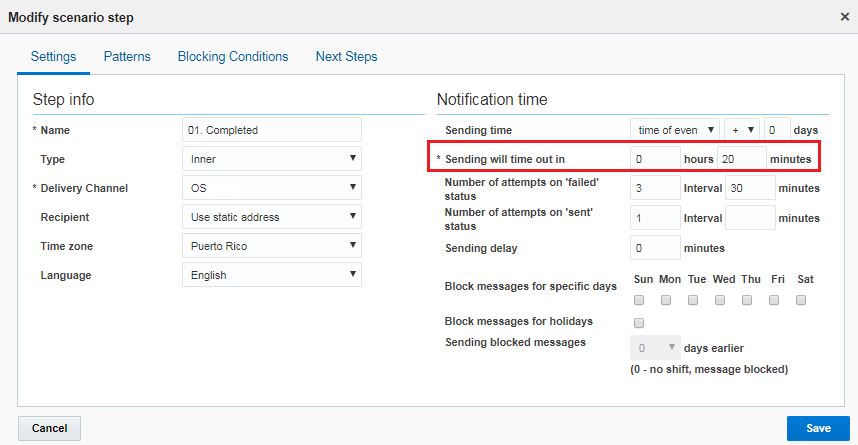Select the Sending delay minutes field

[x=655, y=247]
